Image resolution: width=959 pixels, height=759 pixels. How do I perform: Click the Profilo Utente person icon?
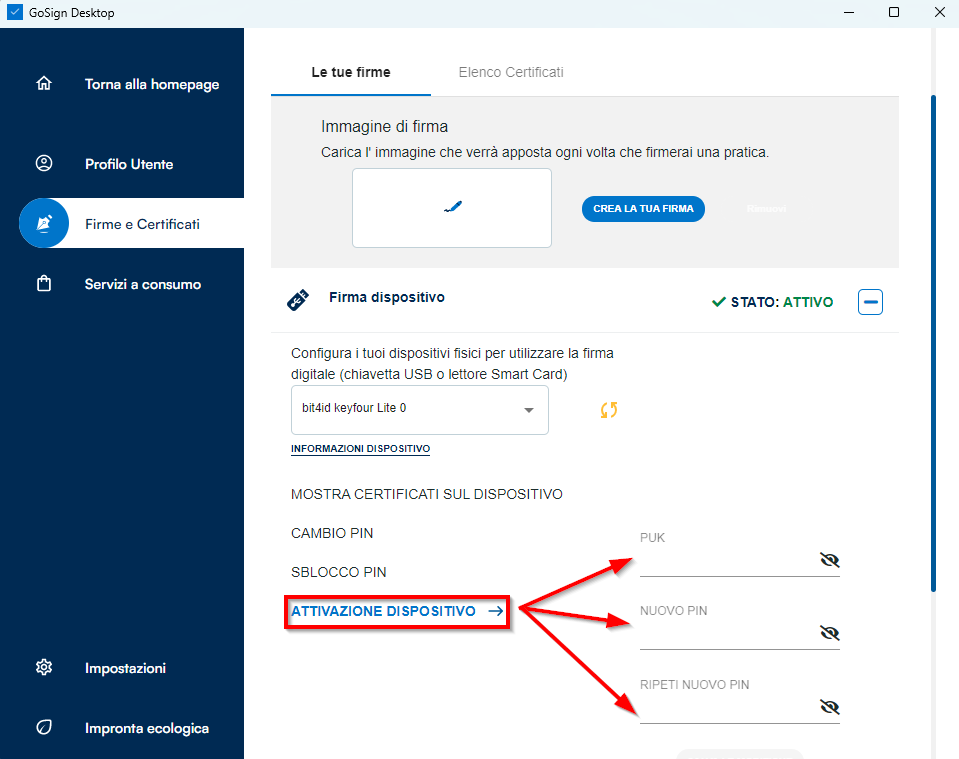pyautogui.click(x=43, y=164)
